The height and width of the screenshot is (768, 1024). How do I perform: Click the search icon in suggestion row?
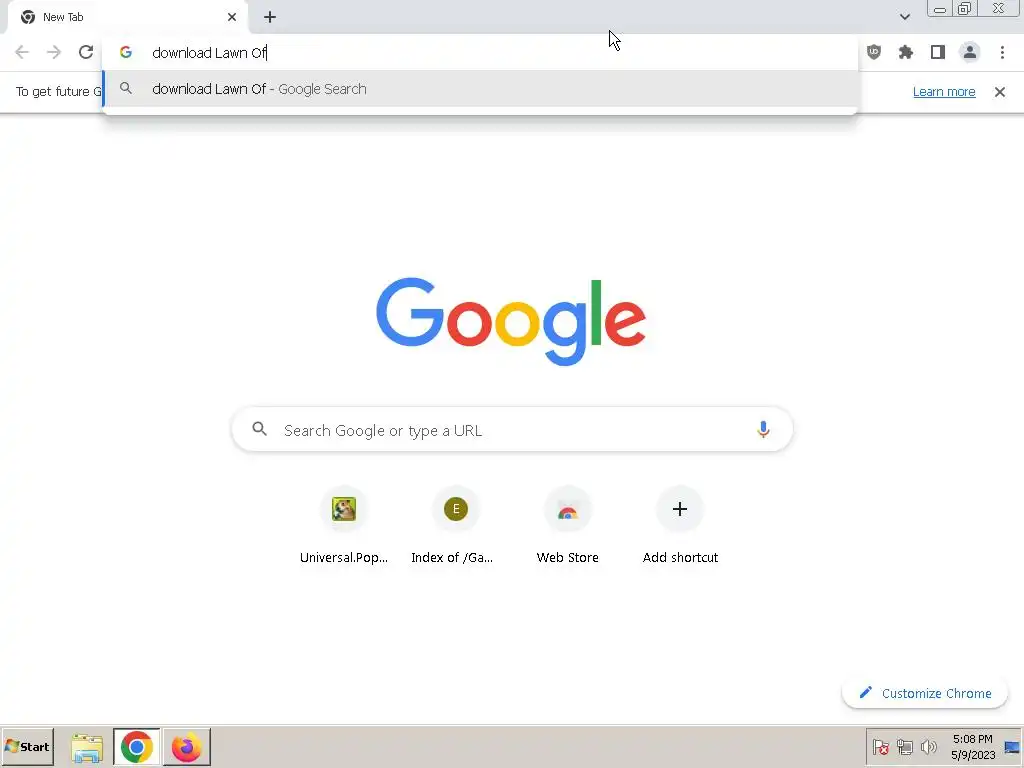coord(126,88)
